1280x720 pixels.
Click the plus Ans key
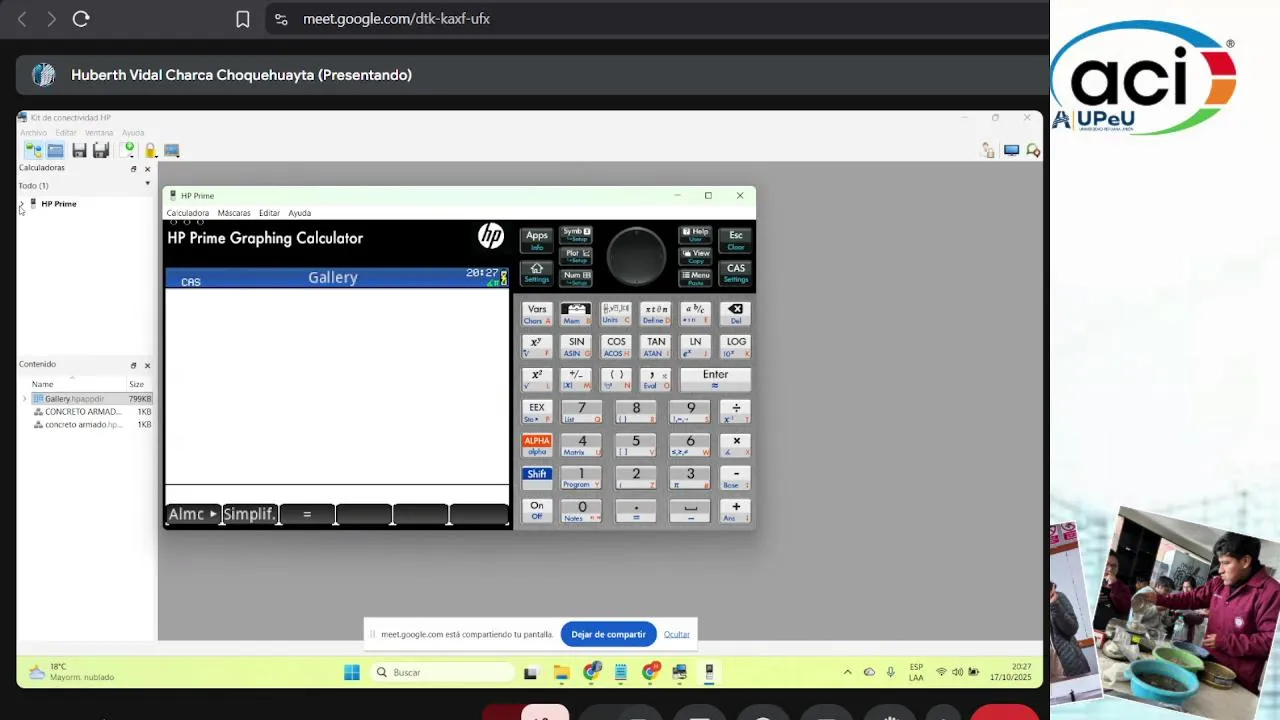point(736,510)
